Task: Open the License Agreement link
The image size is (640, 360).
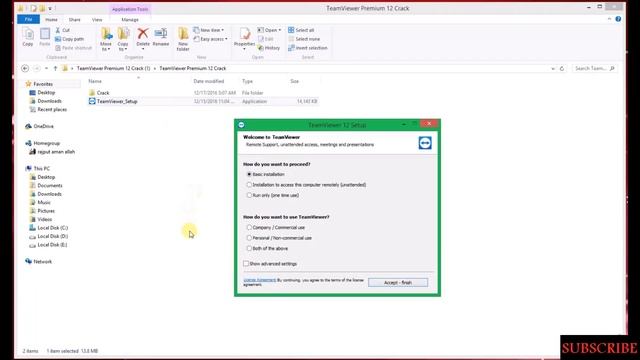Action: [260, 280]
